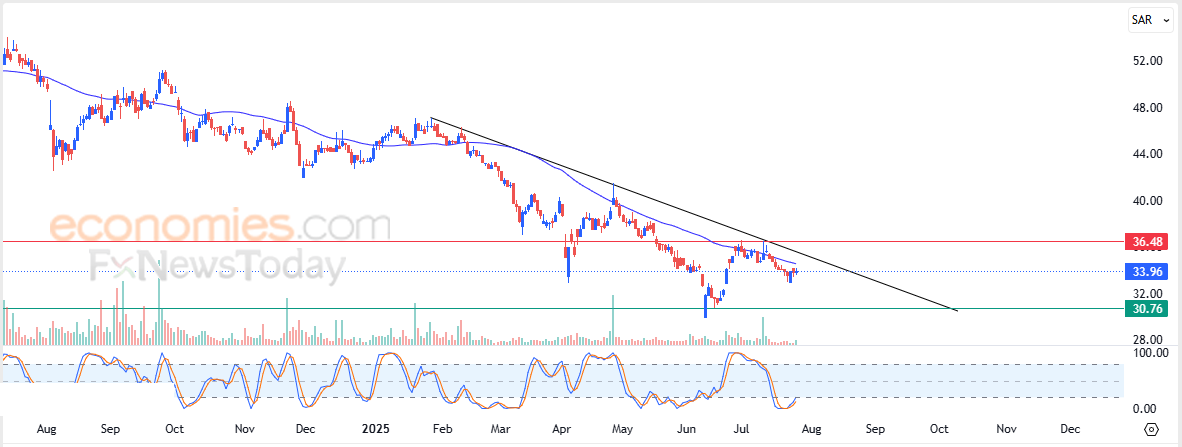Click the Feb label on time axis
Image resolution: width=1182 pixels, height=447 pixels.
[x=442, y=429]
